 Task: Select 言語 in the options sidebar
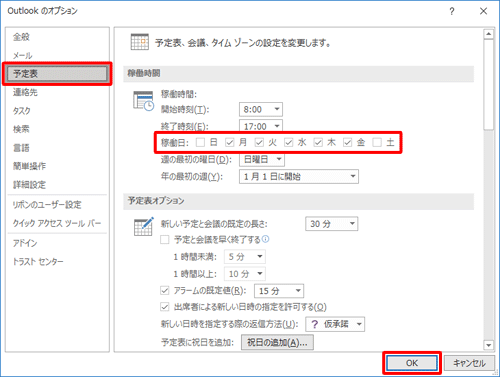(x=57, y=148)
